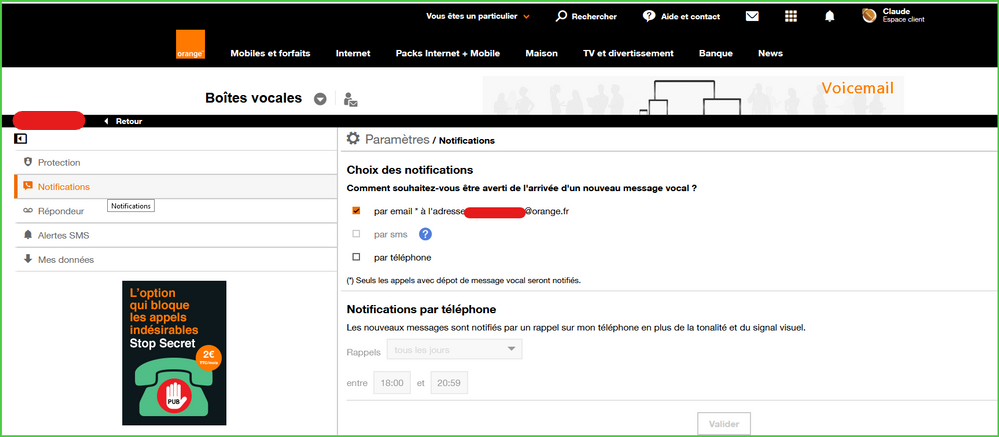Click the Aide et contact speech bubble icon
The image size is (999, 437).
pyautogui.click(x=649, y=16)
